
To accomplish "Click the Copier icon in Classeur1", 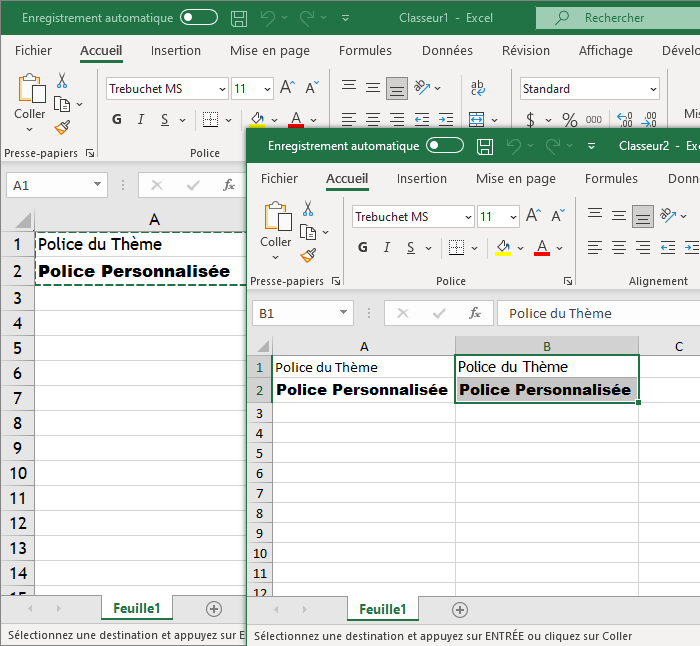I will pos(62,104).
